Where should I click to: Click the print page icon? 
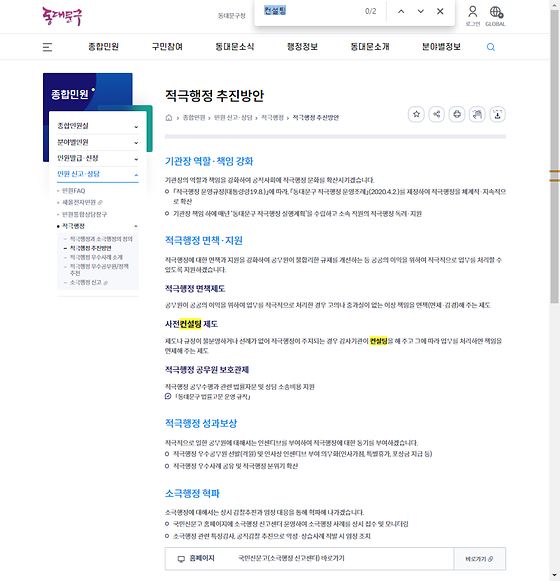pyautogui.click(x=457, y=114)
